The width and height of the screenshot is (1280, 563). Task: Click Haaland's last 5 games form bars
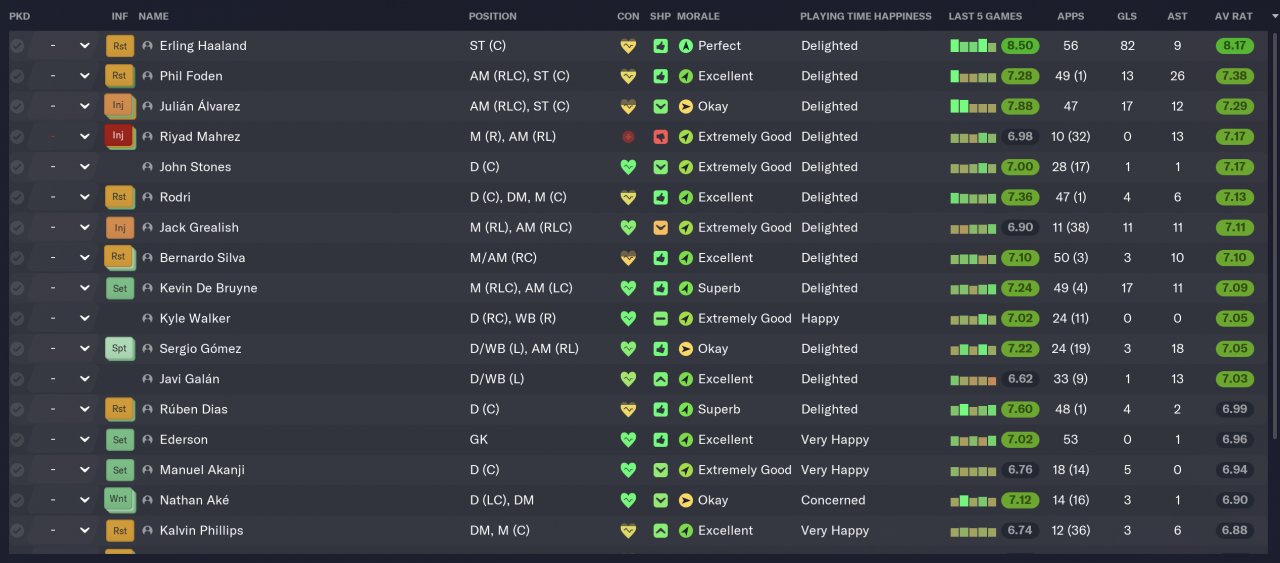point(973,46)
